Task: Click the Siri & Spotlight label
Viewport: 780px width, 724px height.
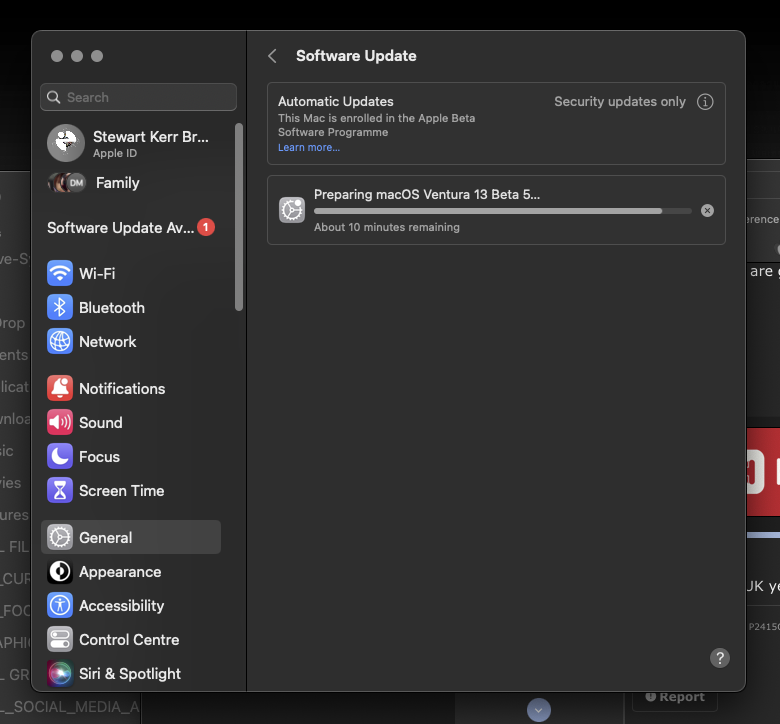Action: point(130,674)
